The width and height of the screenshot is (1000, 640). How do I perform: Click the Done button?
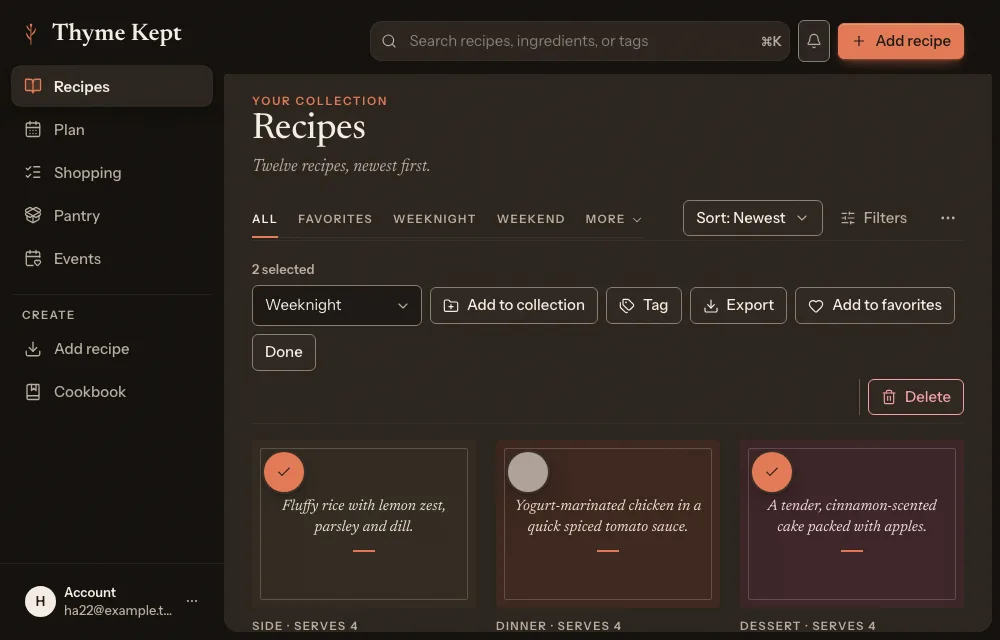pyautogui.click(x=284, y=352)
